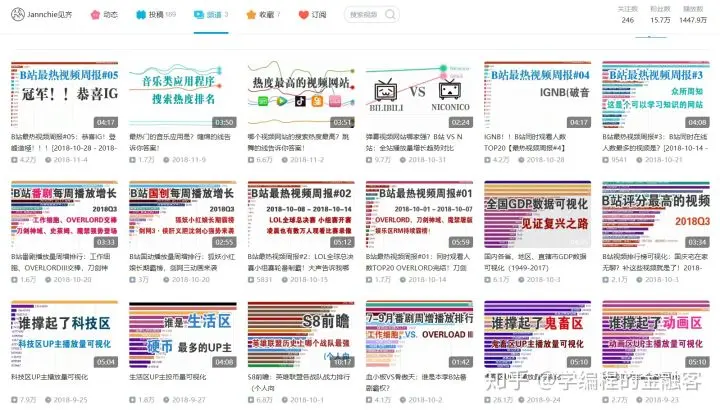Open the B站最热视频周报#02 thumbnail
The height and width of the screenshot is (410, 720).
(x=301, y=215)
